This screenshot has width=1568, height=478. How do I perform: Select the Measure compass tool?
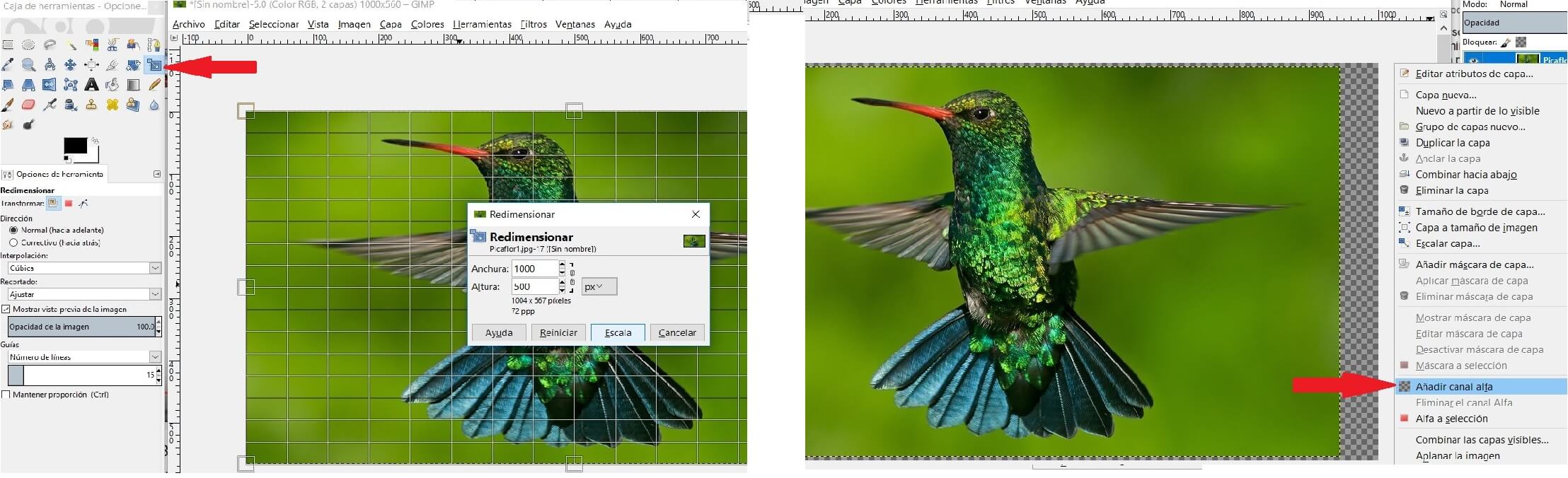(x=50, y=65)
